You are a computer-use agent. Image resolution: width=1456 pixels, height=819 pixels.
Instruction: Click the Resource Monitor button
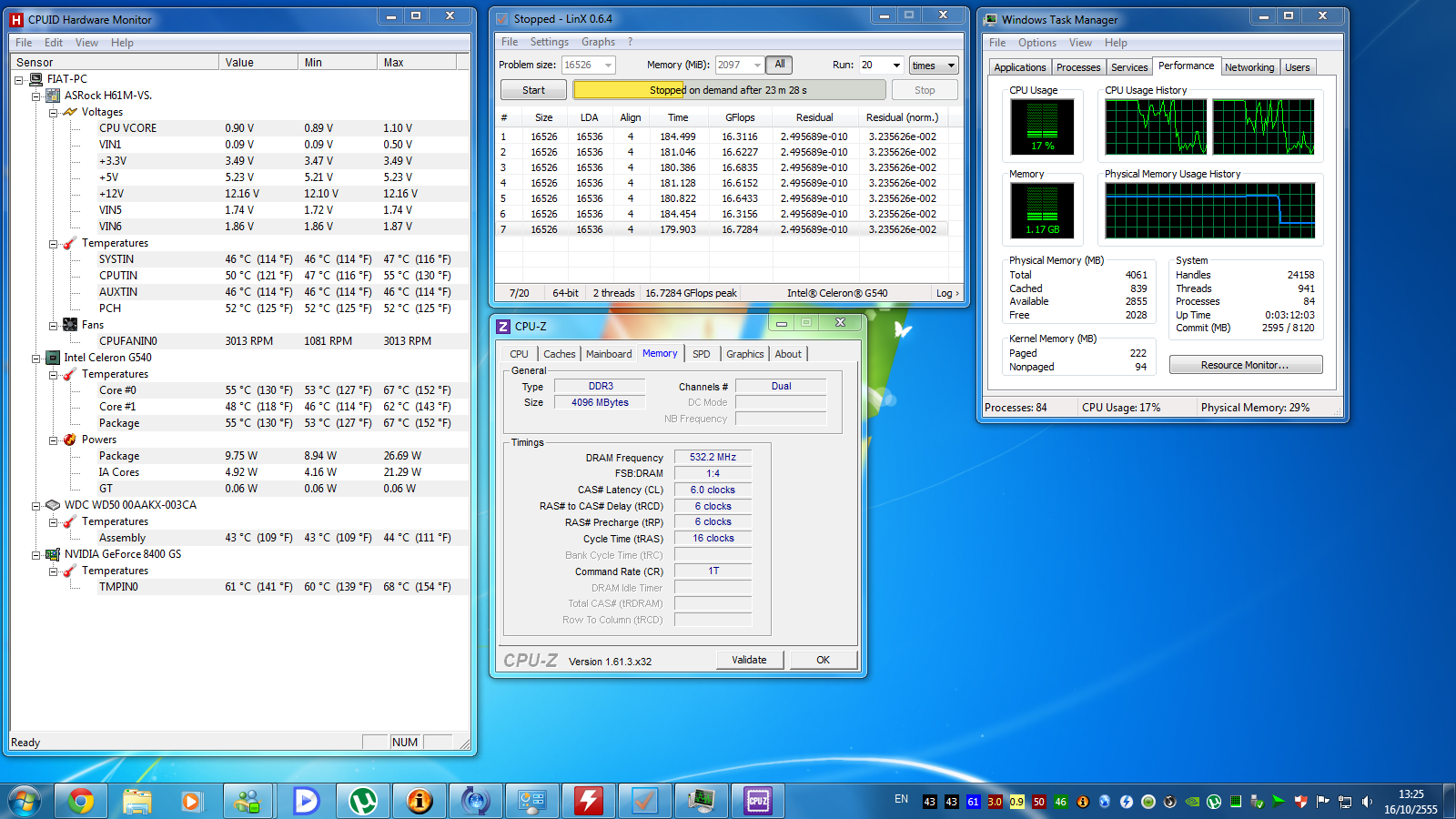(1245, 365)
